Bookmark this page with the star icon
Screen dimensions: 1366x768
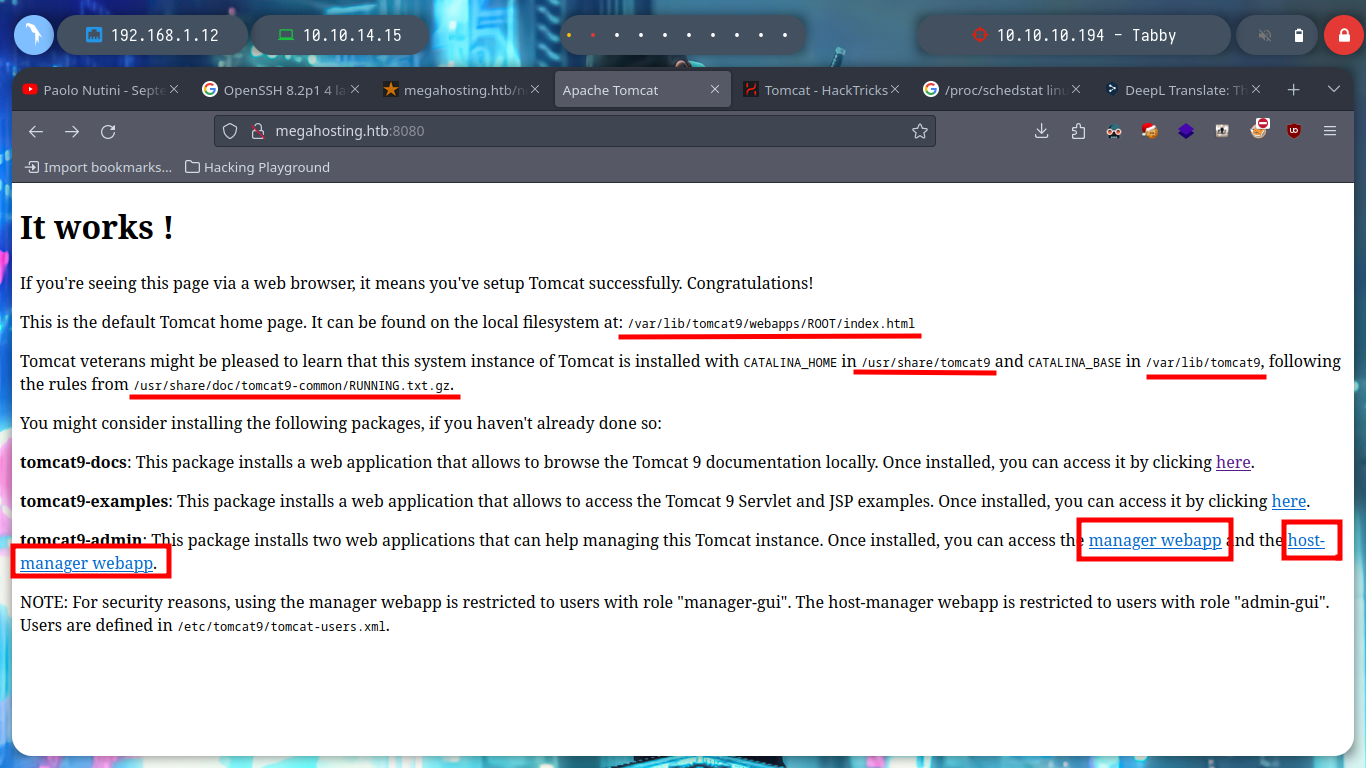tap(919, 131)
